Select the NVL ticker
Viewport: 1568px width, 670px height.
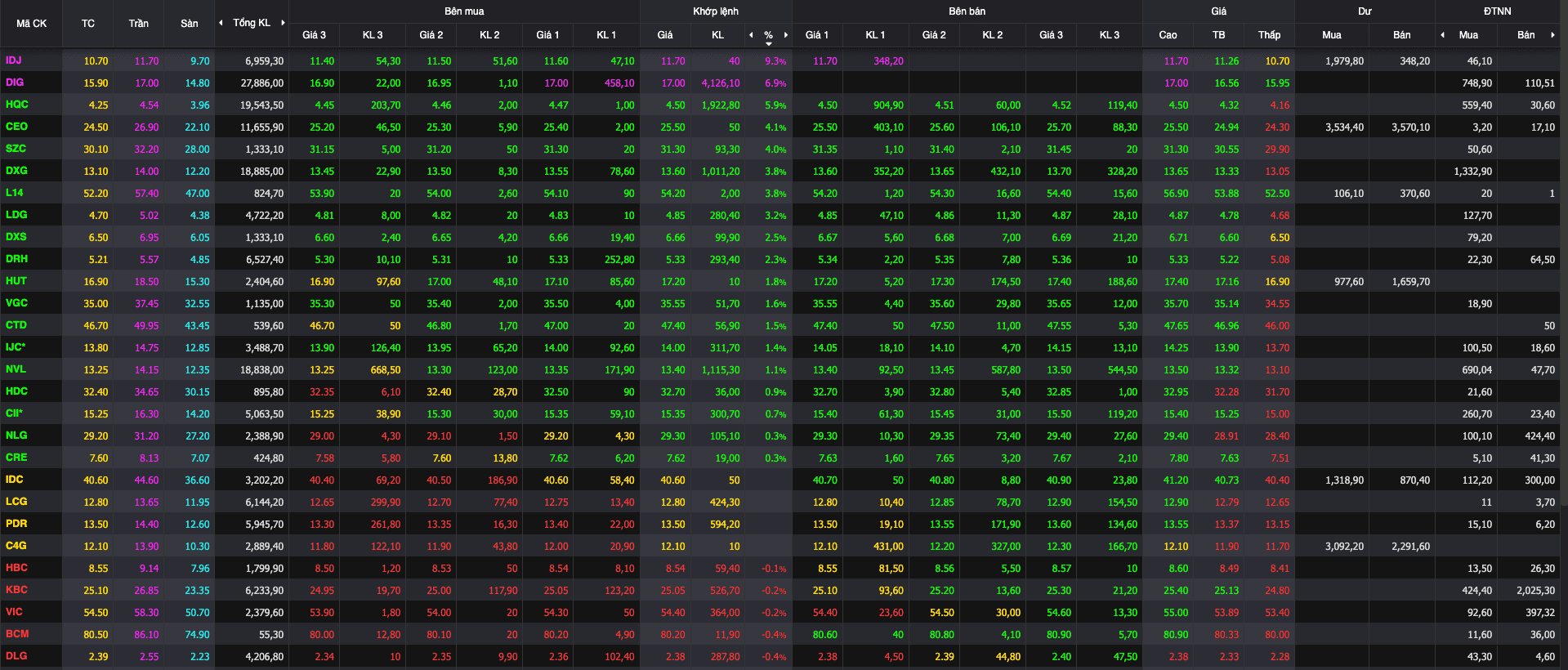pos(16,369)
